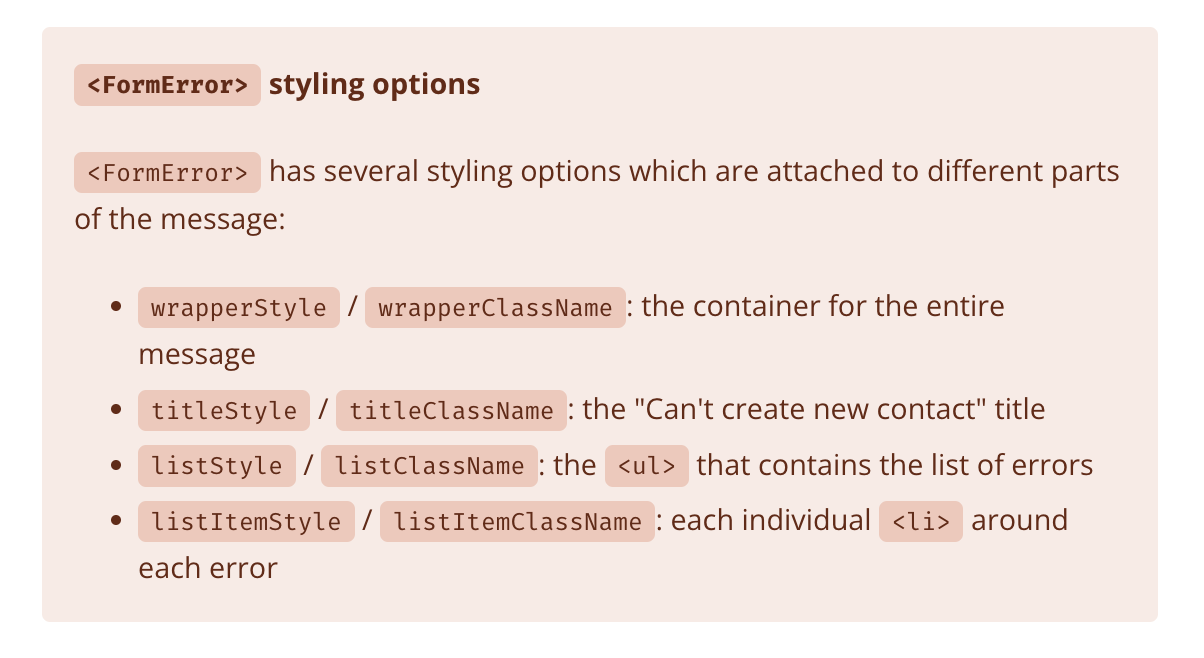This screenshot has width=1204, height=658.
Task: Click the "each error" text line
Action: [207, 568]
